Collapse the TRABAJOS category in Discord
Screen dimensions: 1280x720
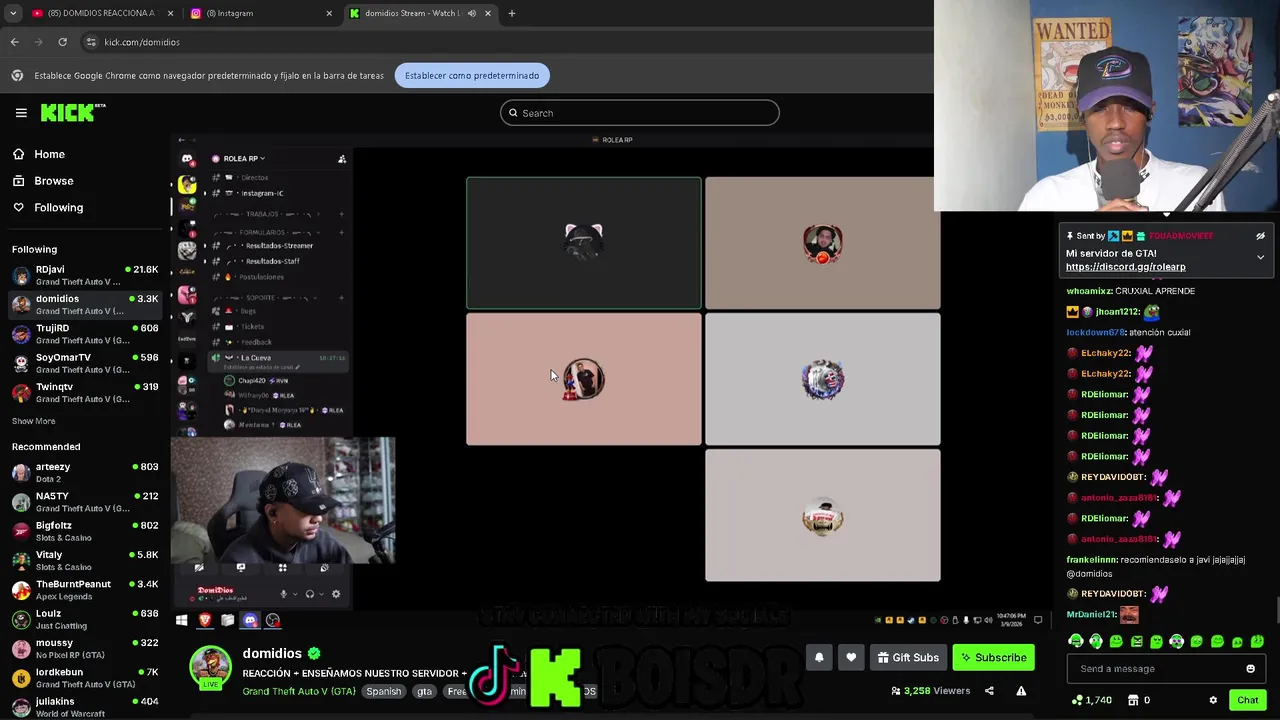click(x=262, y=213)
